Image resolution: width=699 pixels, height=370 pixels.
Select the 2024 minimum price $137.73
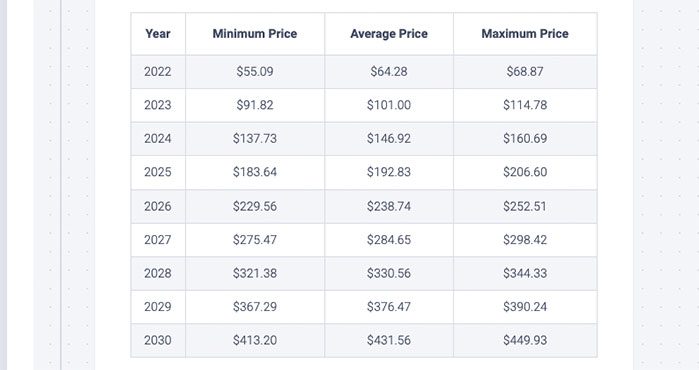(255, 139)
